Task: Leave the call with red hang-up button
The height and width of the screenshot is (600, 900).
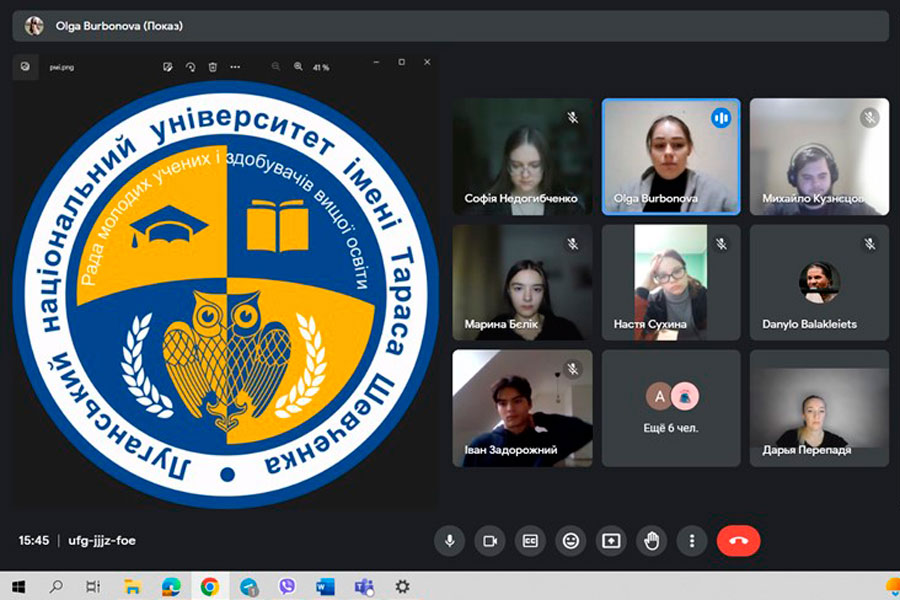Action: [x=738, y=540]
